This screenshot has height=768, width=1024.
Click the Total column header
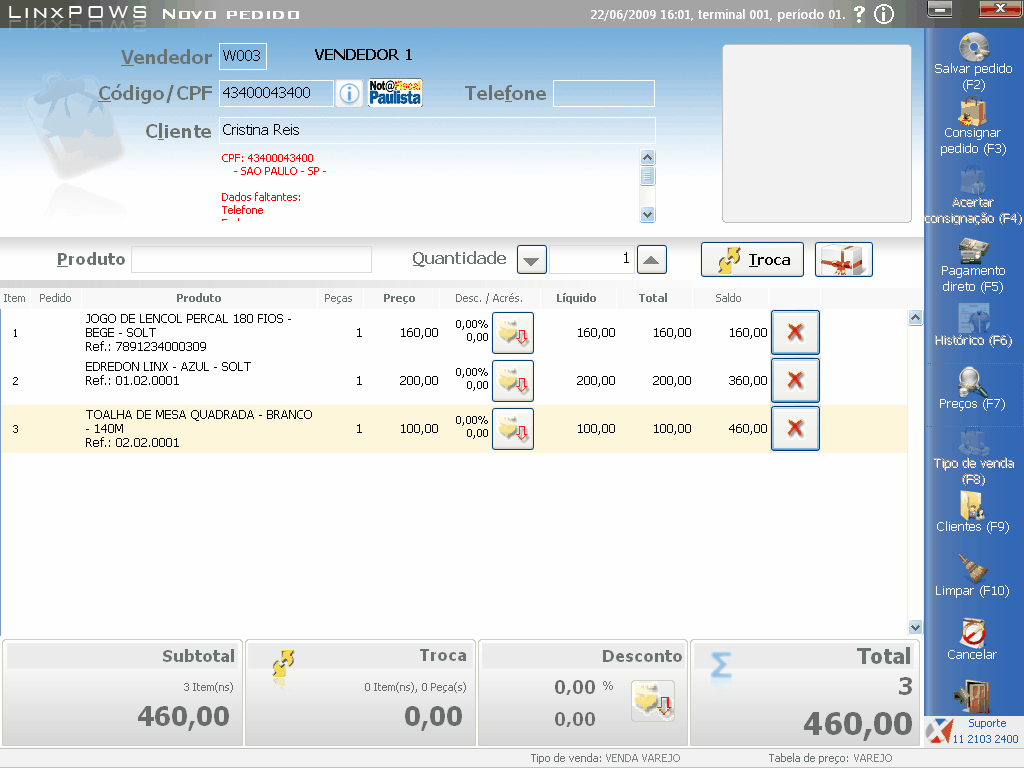[x=653, y=298]
